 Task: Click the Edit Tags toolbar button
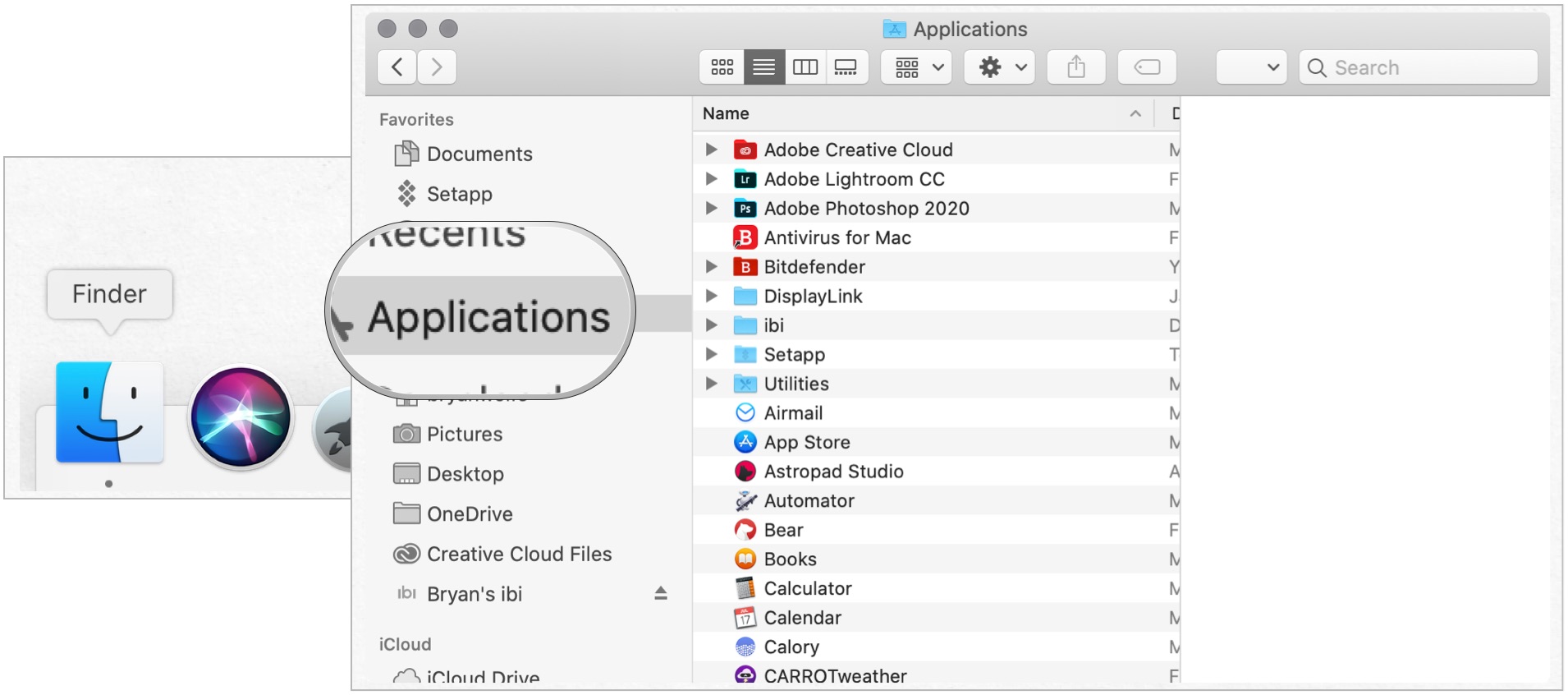click(x=1147, y=67)
